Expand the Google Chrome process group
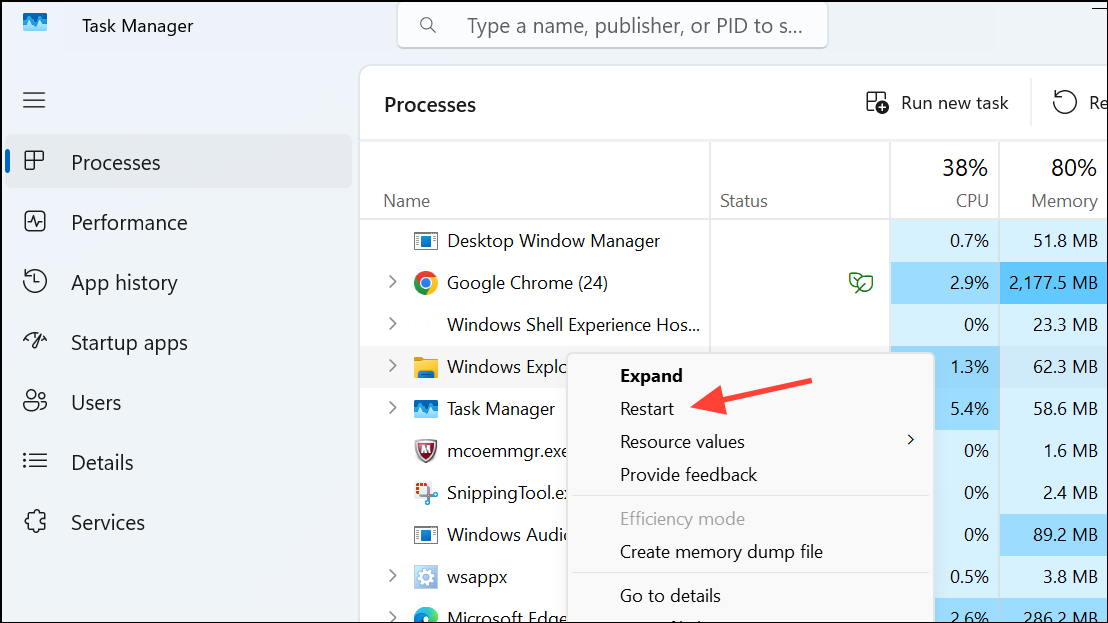1108x623 pixels. (x=391, y=282)
